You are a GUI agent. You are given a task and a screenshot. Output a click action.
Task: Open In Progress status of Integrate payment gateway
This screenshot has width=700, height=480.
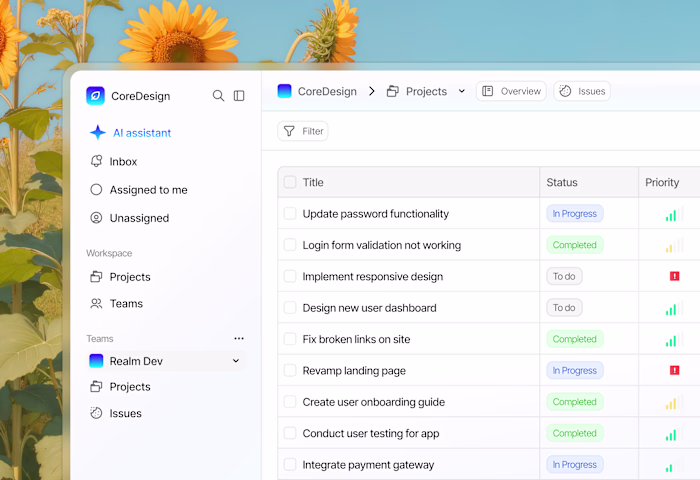click(x=575, y=464)
